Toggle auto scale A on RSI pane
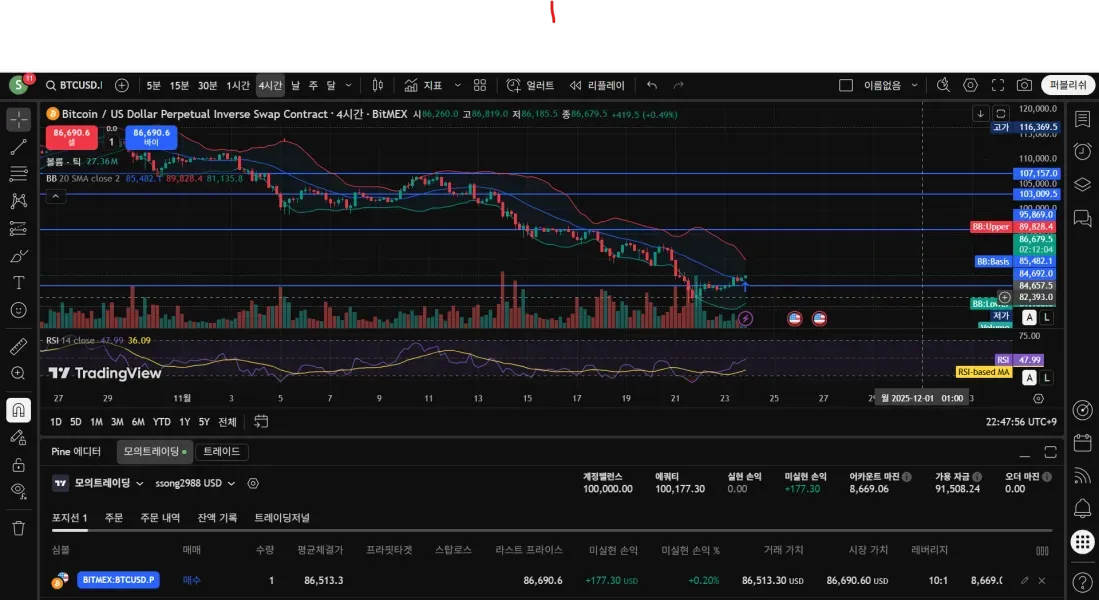The width and height of the screenshot is (1099, 600). click(1029, 378)
